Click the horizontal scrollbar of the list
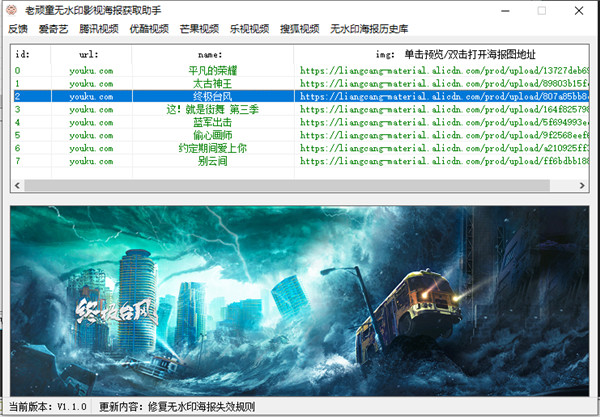 pyautogui.click(x=300, y=186)
